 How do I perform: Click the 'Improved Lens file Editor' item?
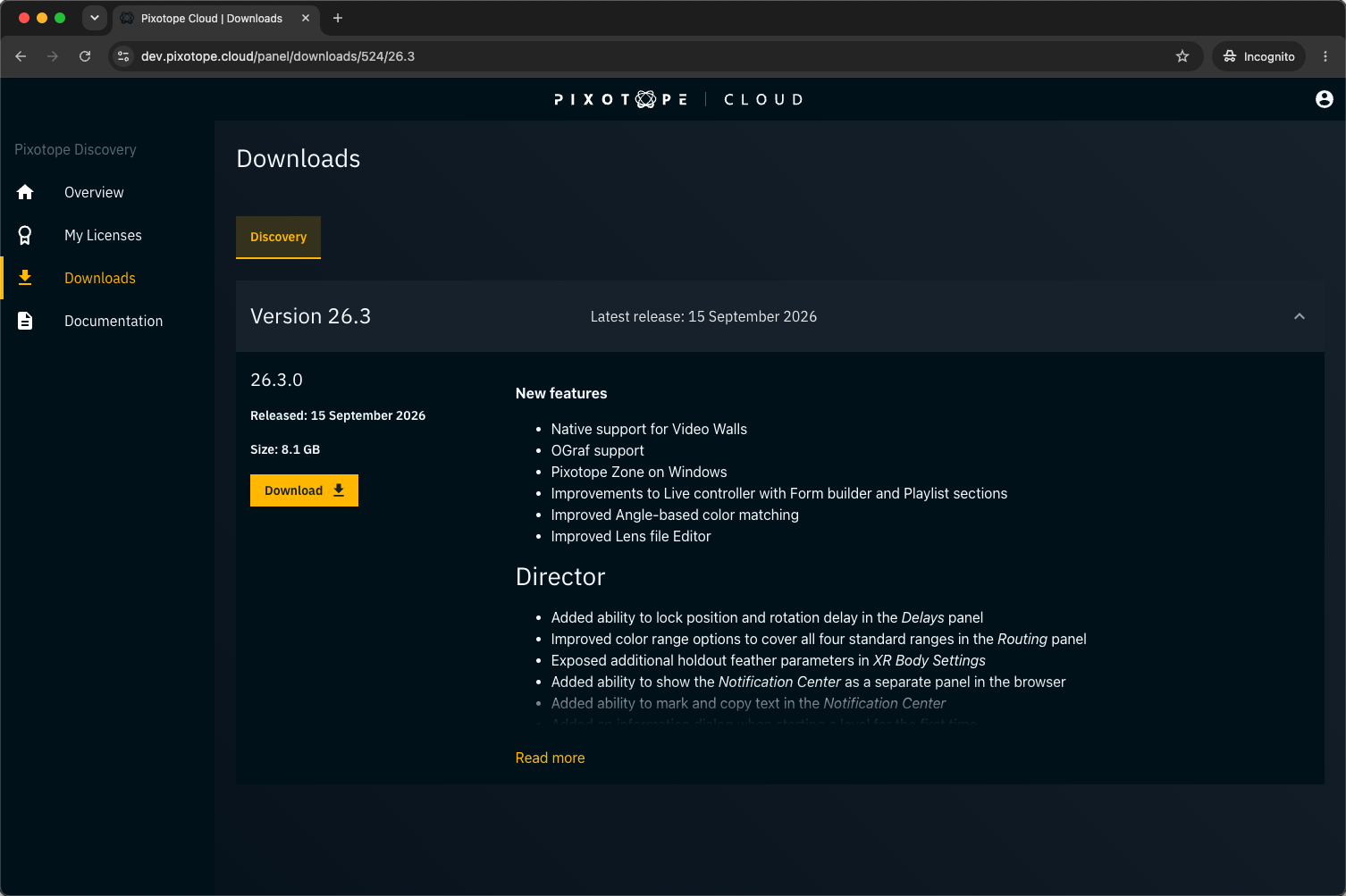point(631,536)
